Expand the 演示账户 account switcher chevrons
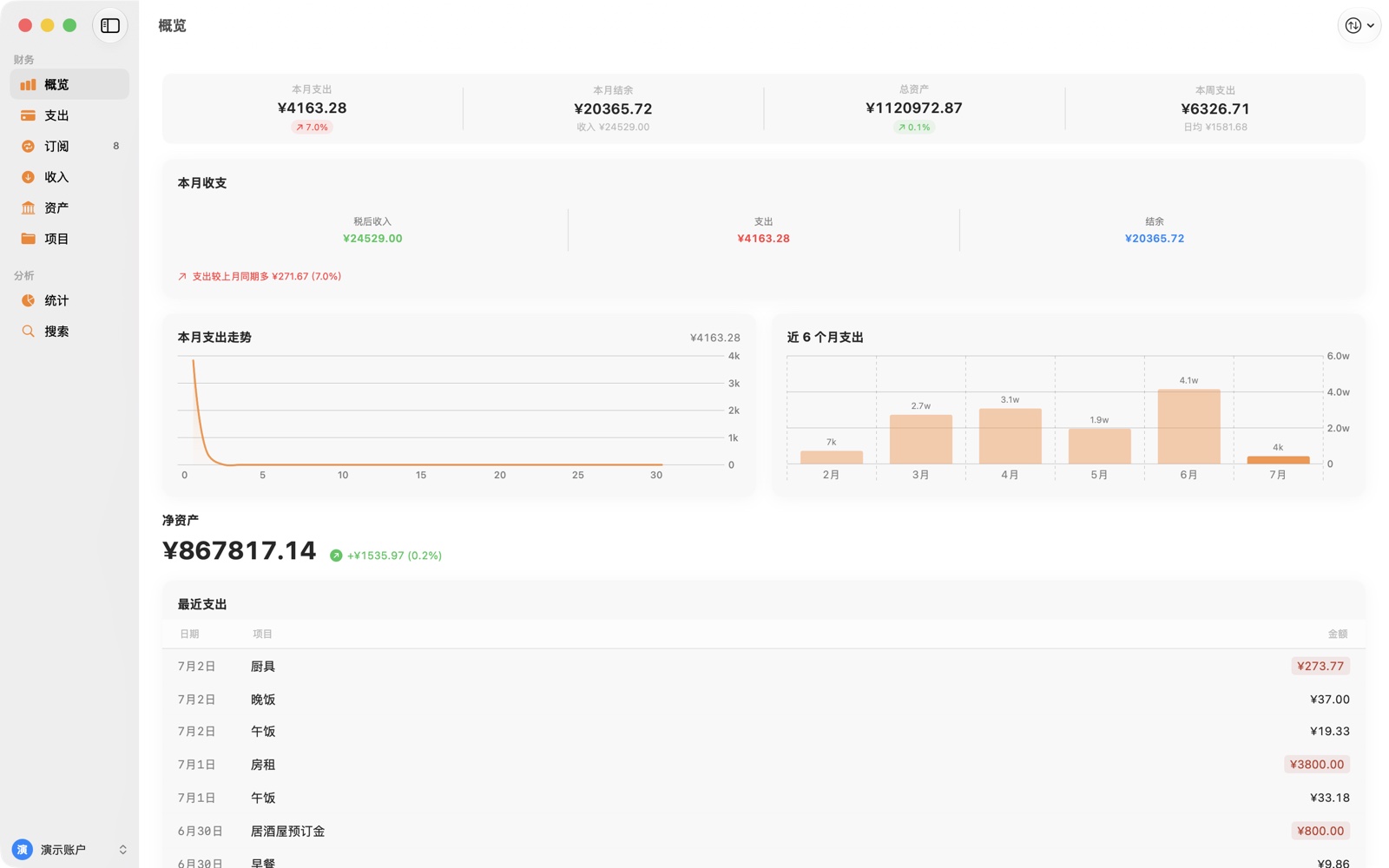The image size is (1389, 868). (122, 849)
